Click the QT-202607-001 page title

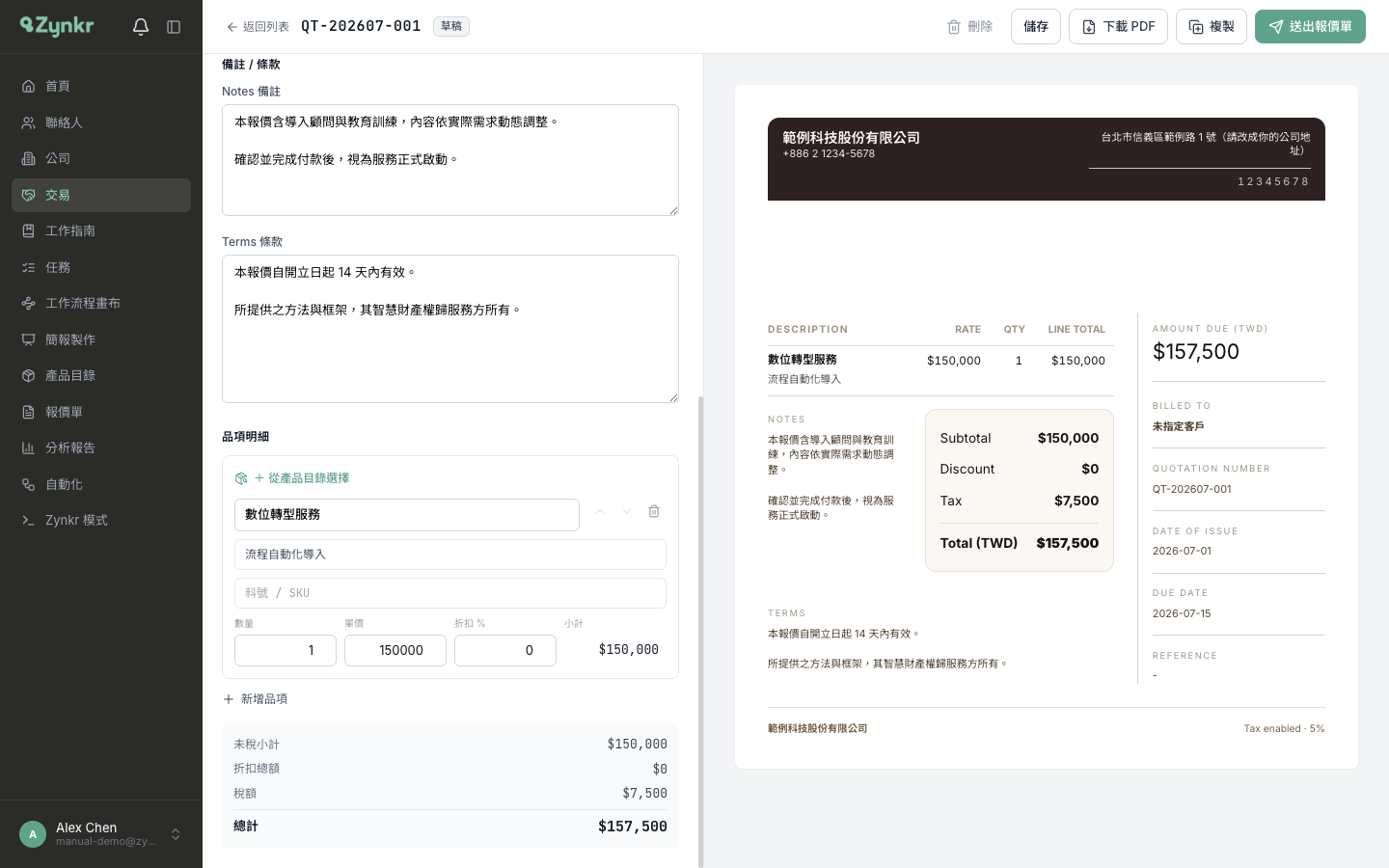click(361, 26)
